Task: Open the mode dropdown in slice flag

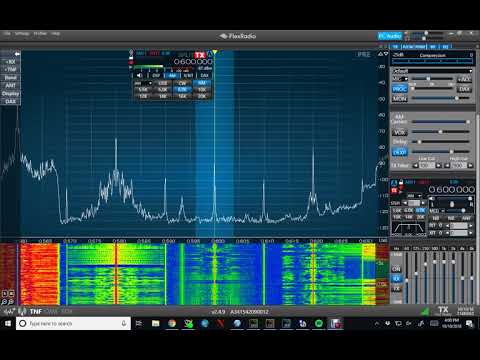Action: tap(143, 83)
